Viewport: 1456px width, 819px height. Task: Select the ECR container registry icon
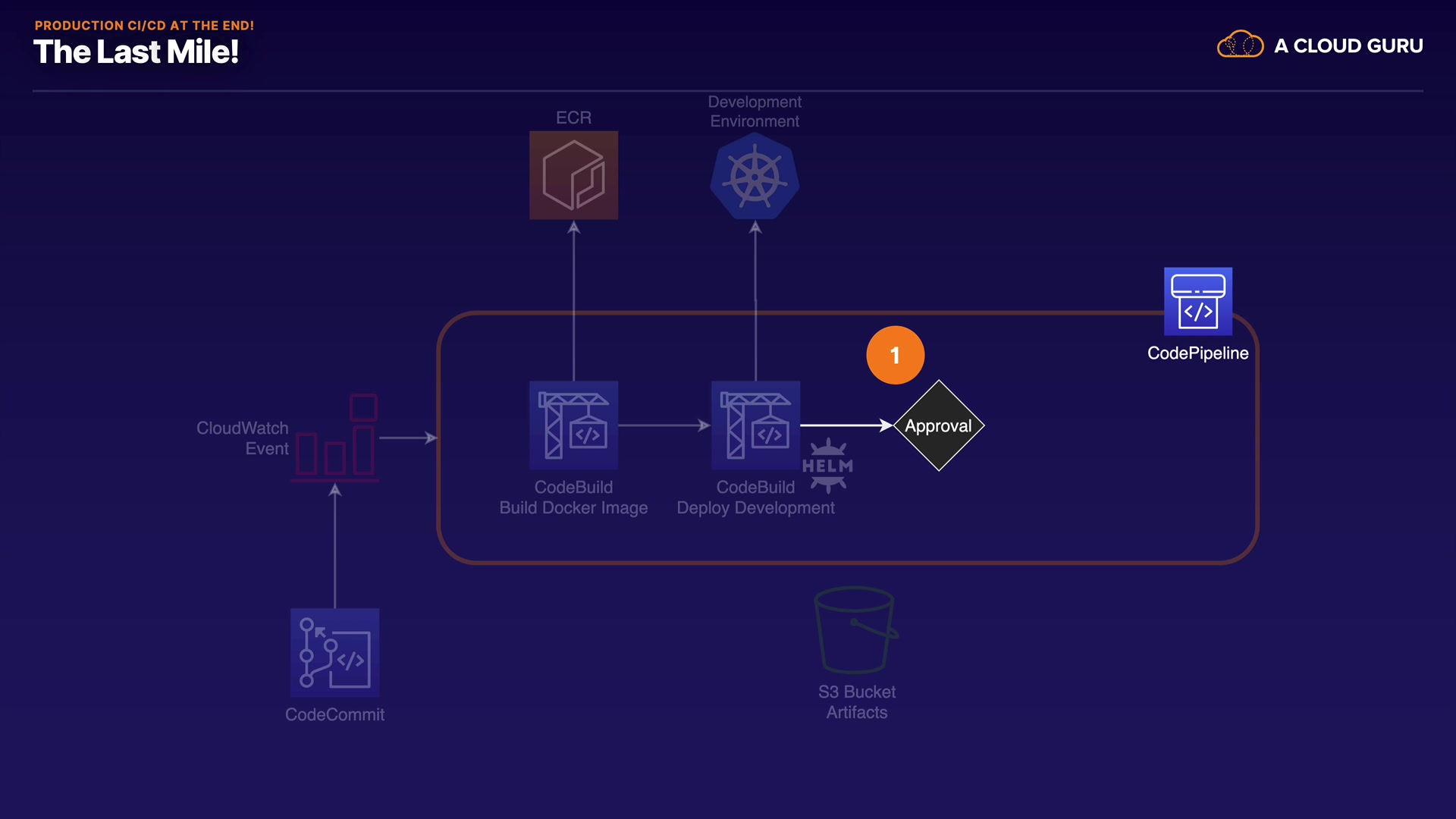[573, 175]
